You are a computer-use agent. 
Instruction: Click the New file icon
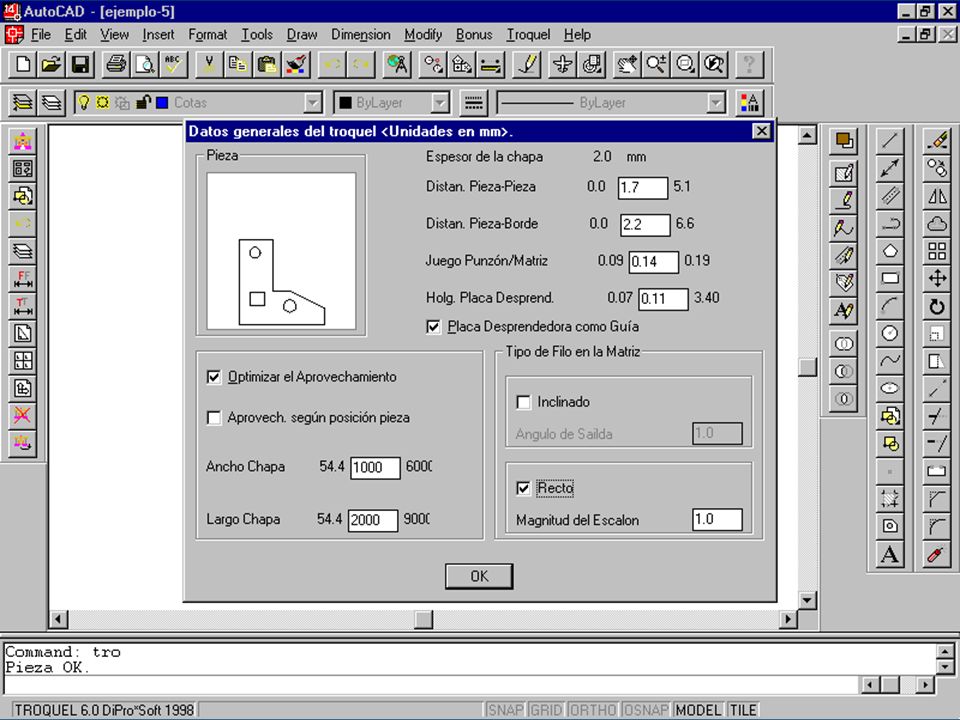point(23,64)
